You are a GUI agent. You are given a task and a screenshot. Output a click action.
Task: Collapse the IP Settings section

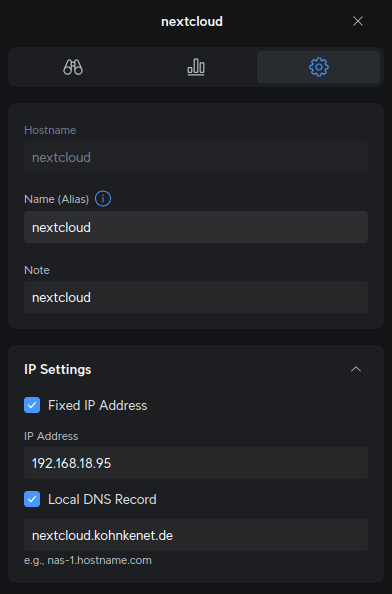[x=356, y=369]
